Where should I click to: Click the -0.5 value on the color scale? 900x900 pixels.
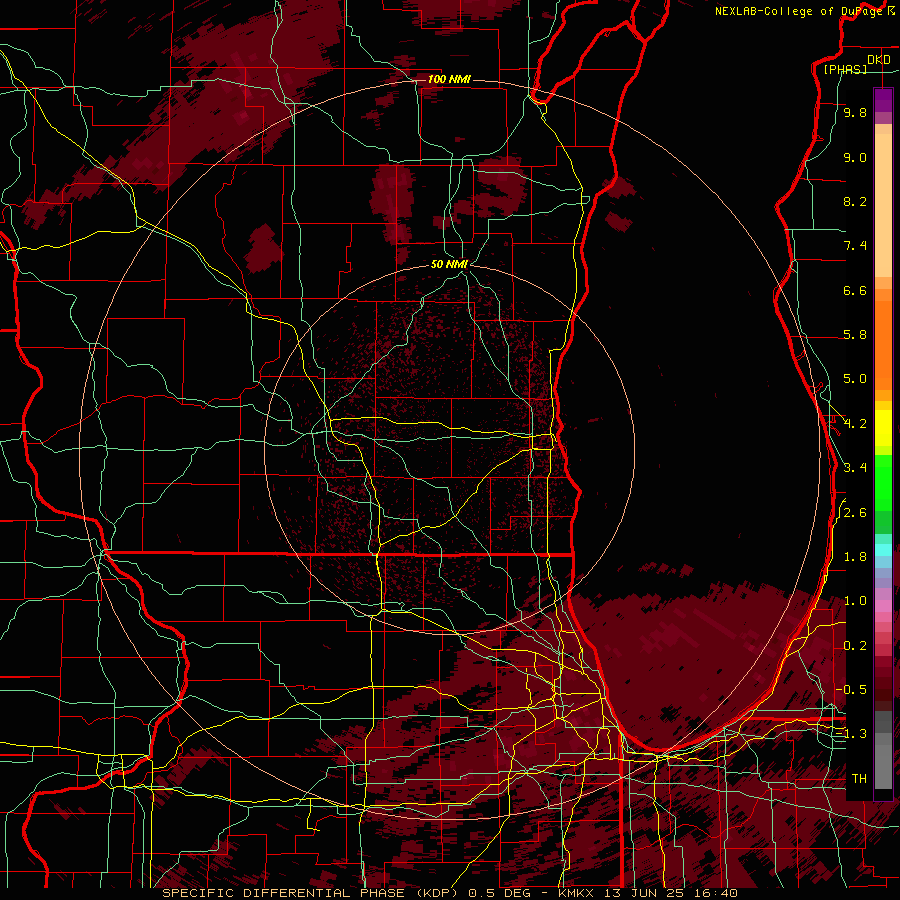(x=851, y=689)
